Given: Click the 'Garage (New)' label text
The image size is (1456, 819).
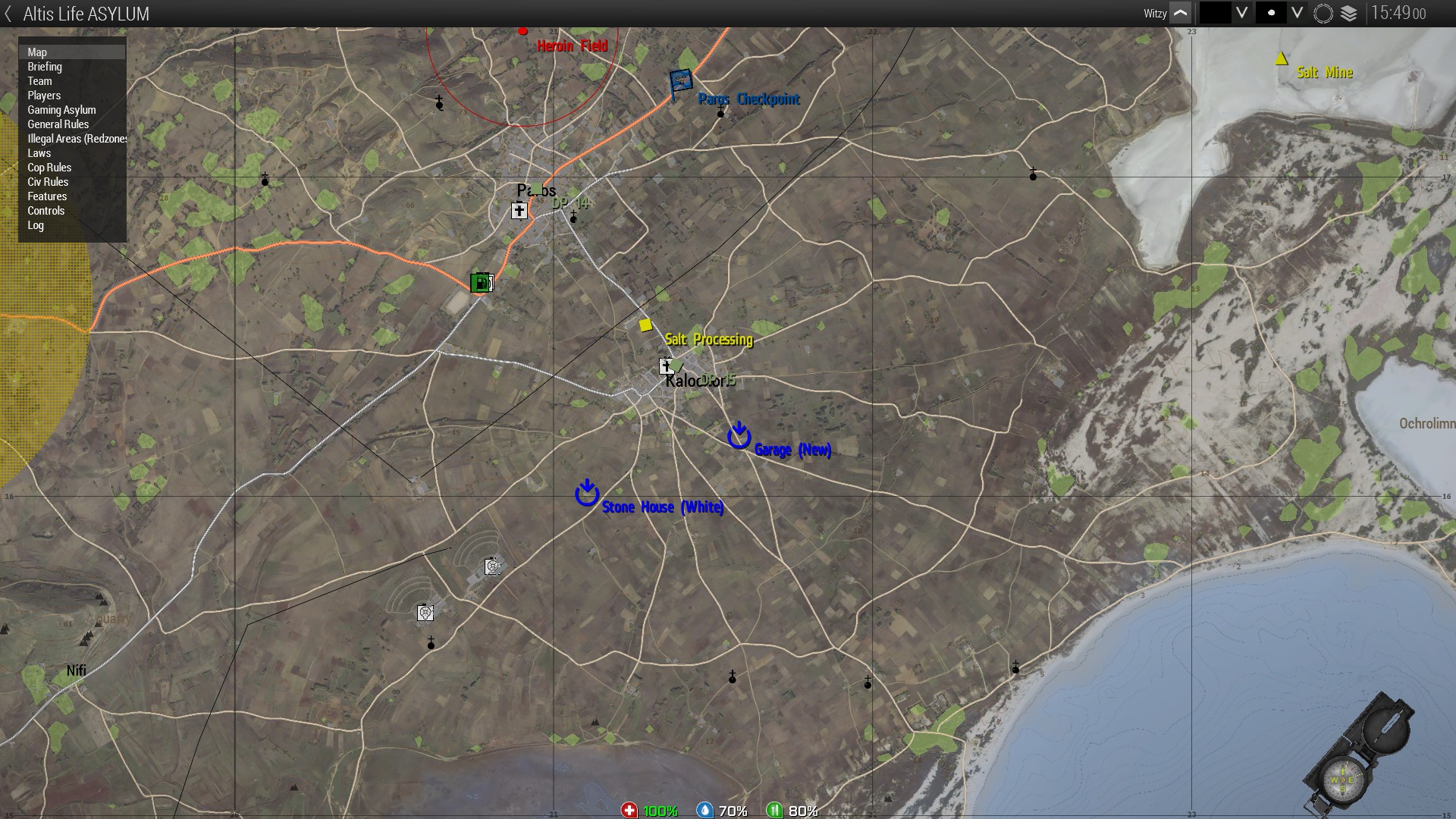Looking at the screenshot, I should [792, 450].
